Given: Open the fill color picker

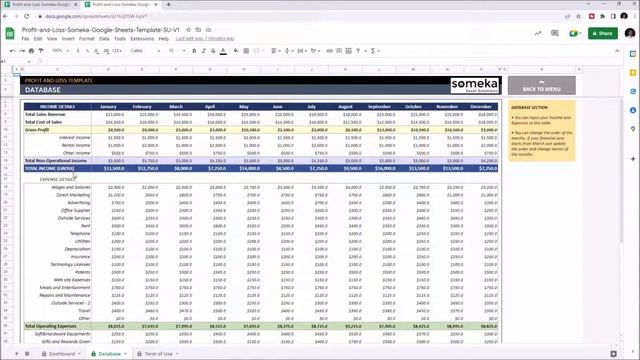Looking at the screenshot, I should point(236,51).
